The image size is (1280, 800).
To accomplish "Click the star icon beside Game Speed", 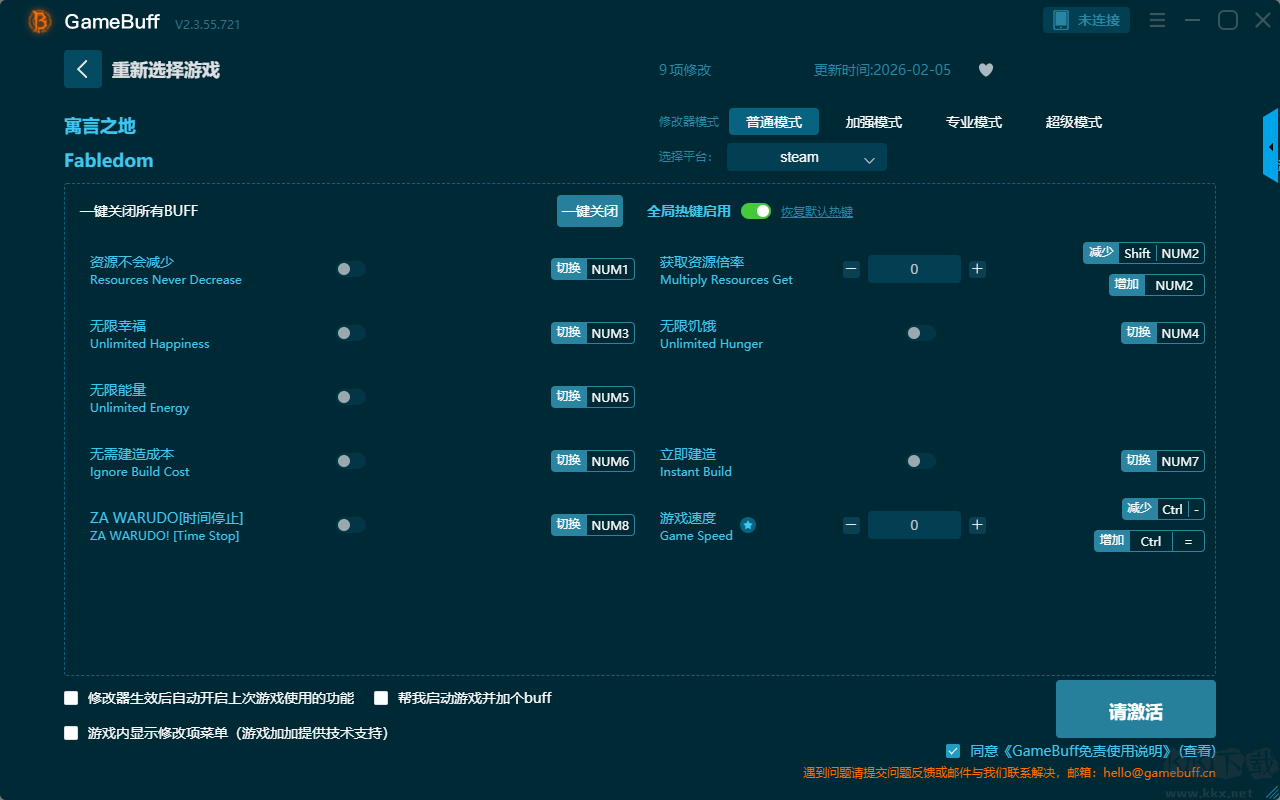I will (748, 525).
